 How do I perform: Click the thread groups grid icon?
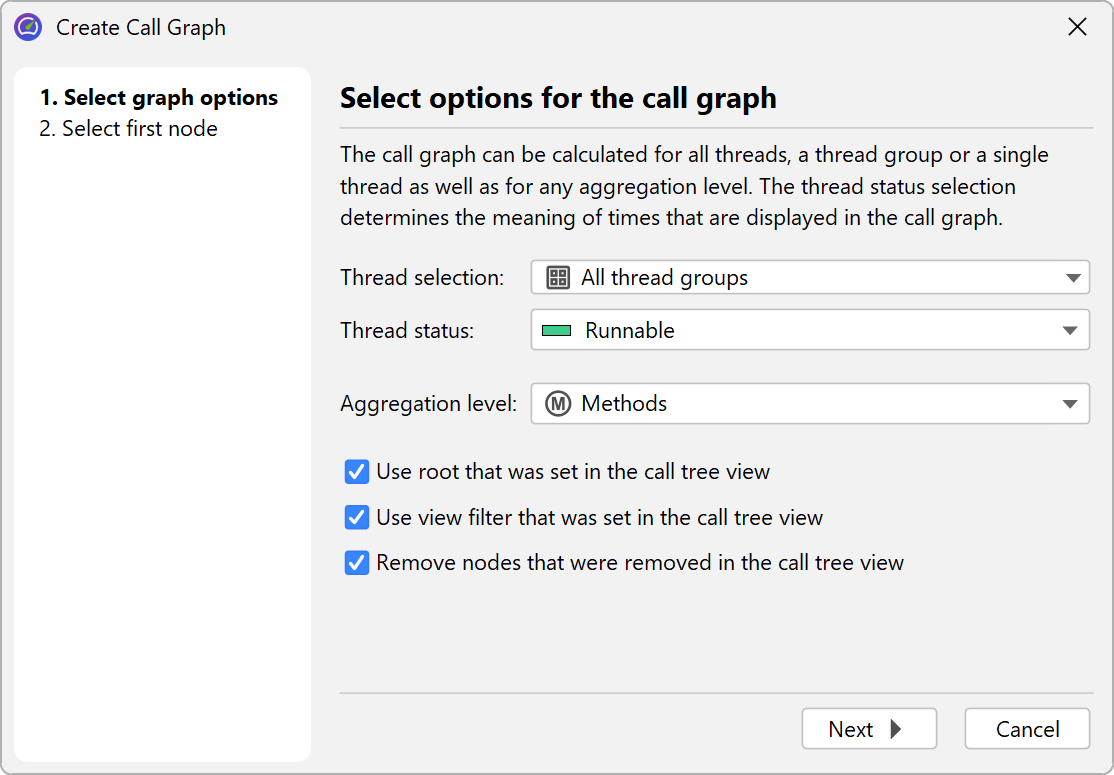[x=558, y=278]
